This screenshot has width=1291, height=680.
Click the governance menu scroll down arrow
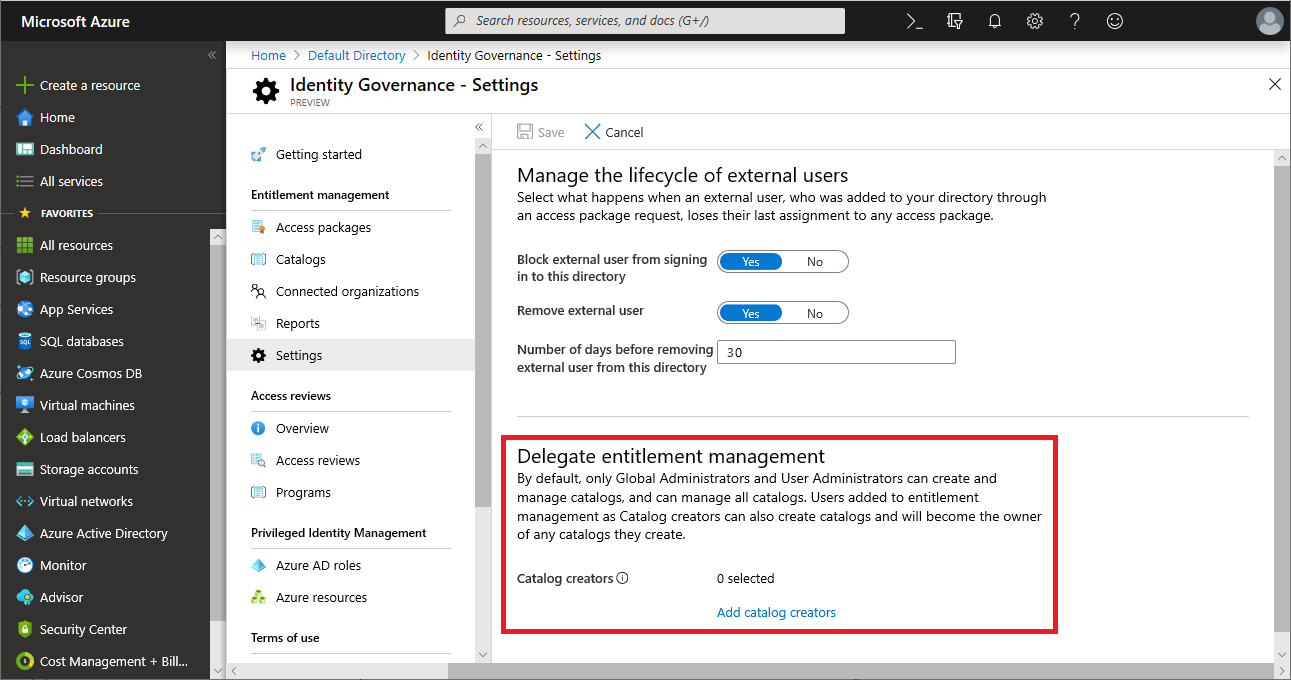[x=483, y=655]
